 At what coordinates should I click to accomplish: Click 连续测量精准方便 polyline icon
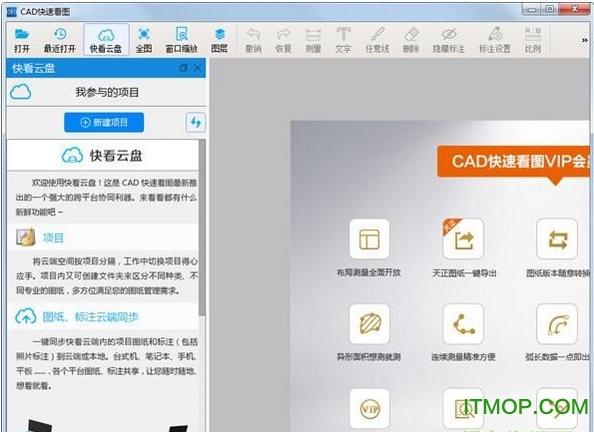(463, 324)
